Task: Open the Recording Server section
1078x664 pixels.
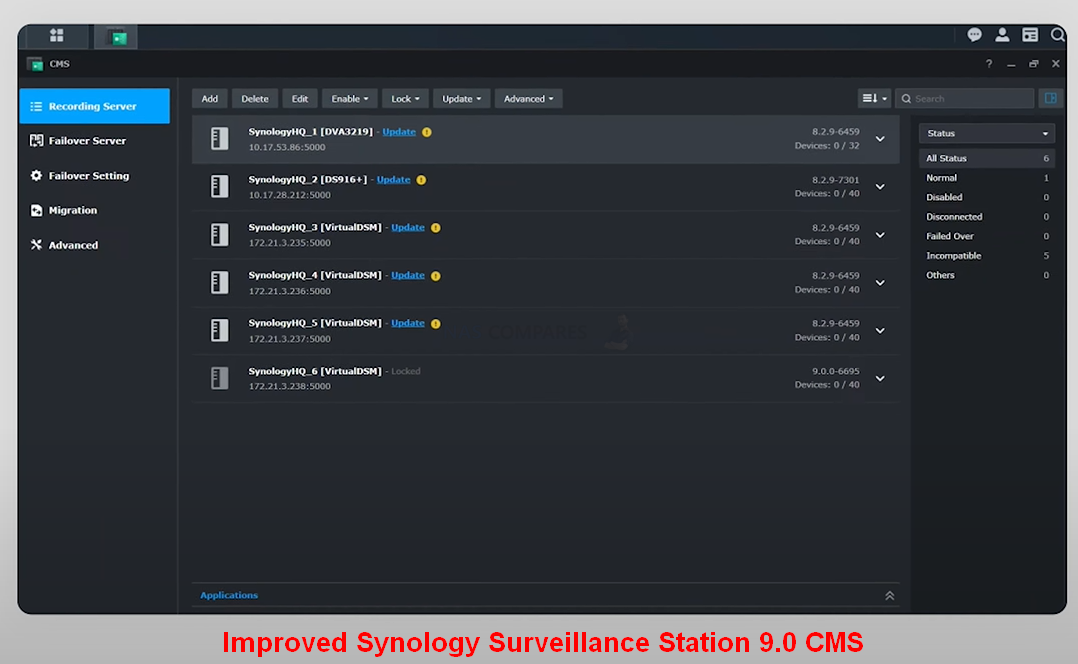Action: tap(95, 106)
